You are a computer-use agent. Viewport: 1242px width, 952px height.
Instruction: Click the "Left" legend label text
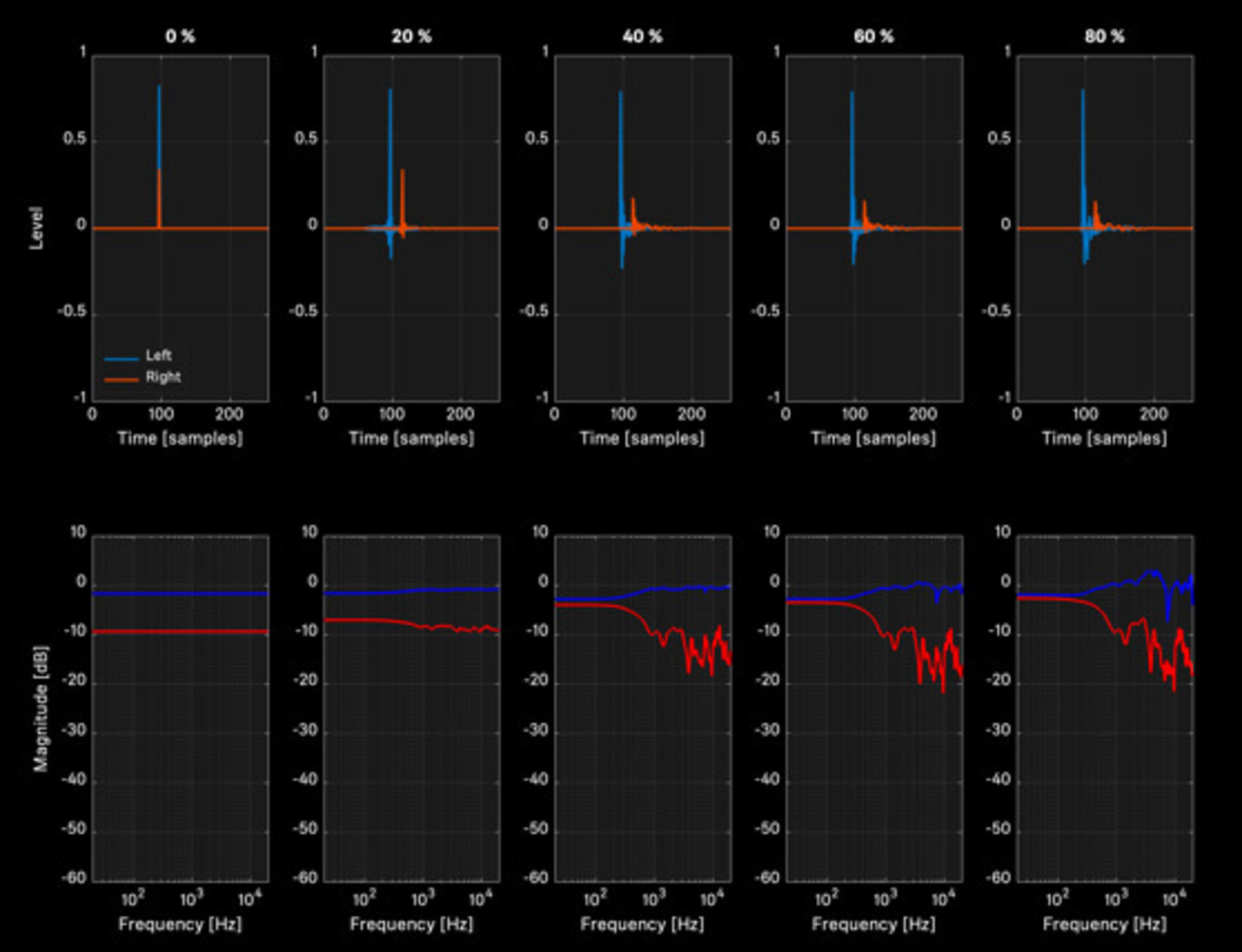coord(158,355)
